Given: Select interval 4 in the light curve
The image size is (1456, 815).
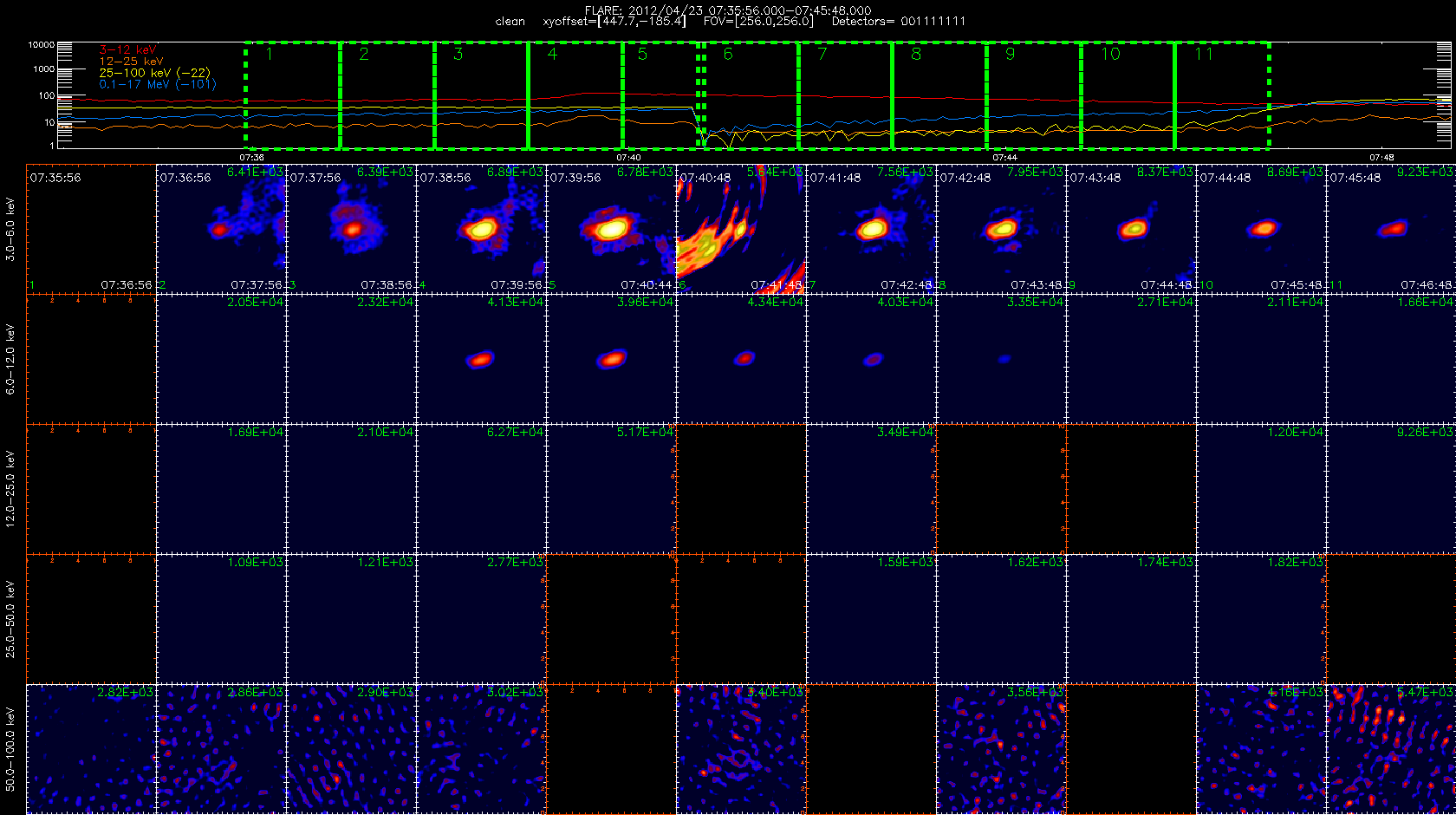Looking at the screenshot, I should tap(575, 95).
